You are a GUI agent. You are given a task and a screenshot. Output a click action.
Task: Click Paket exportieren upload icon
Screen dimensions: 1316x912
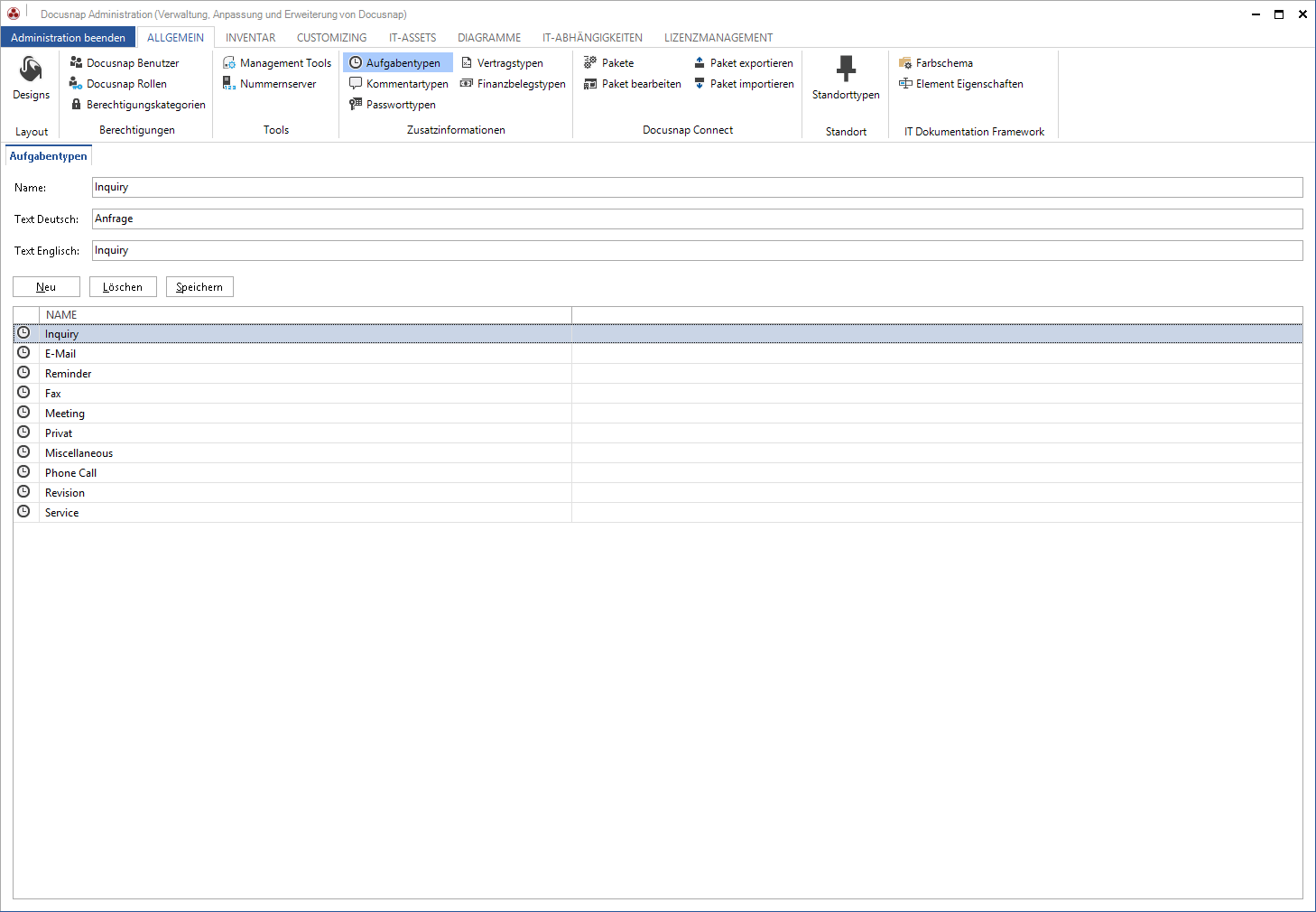coord(700,63)
